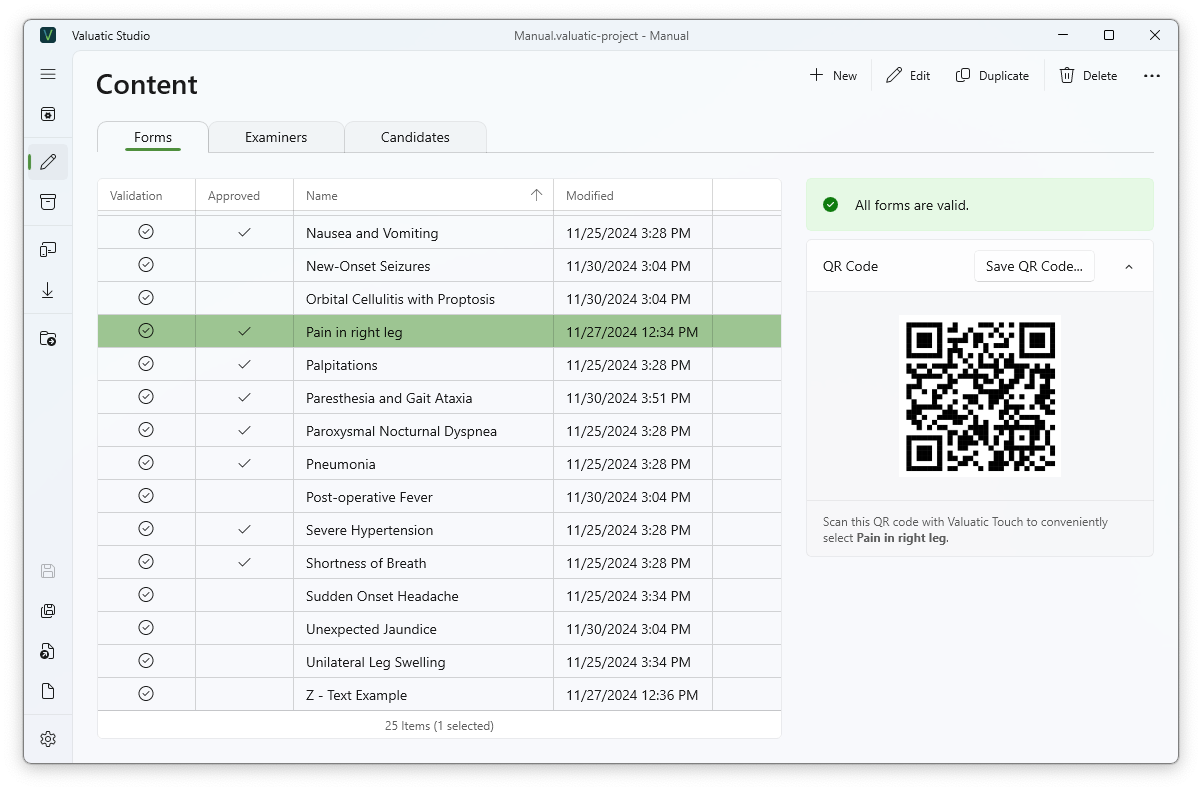
Task: Click the blank document sidebar icon
Action: pos(48,691)
